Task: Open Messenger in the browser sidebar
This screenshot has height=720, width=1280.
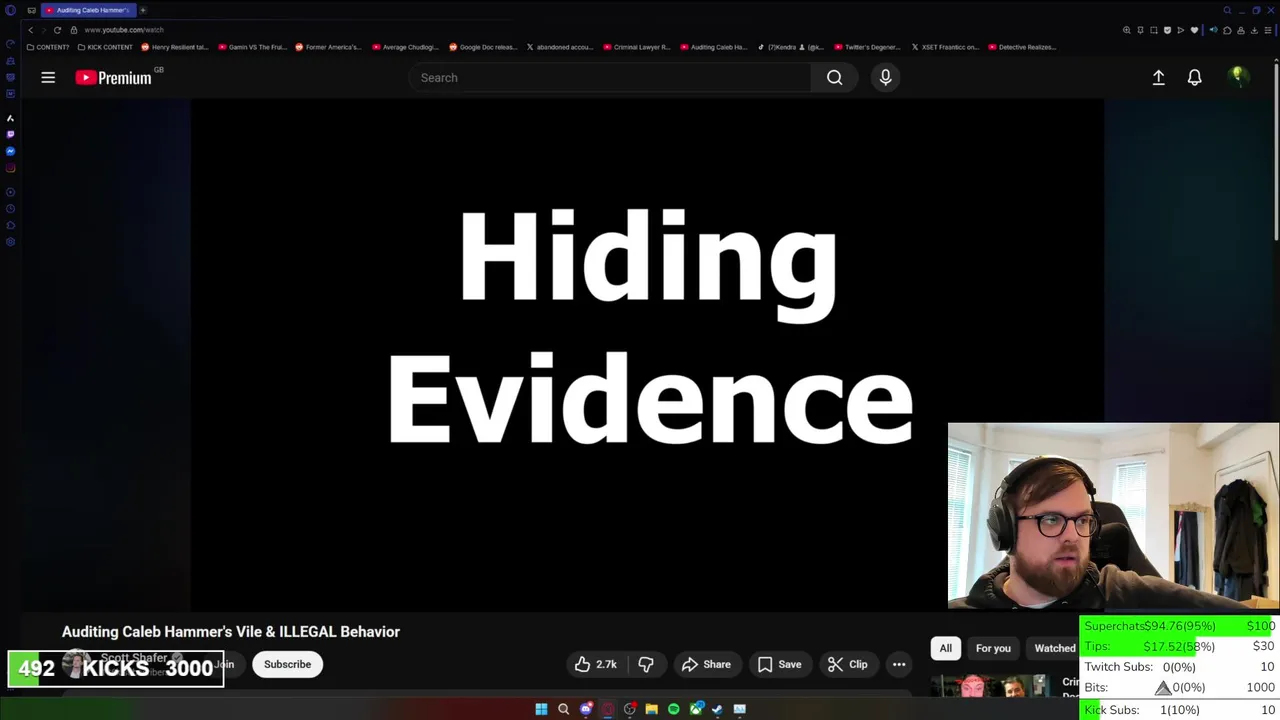Action: 10,151
